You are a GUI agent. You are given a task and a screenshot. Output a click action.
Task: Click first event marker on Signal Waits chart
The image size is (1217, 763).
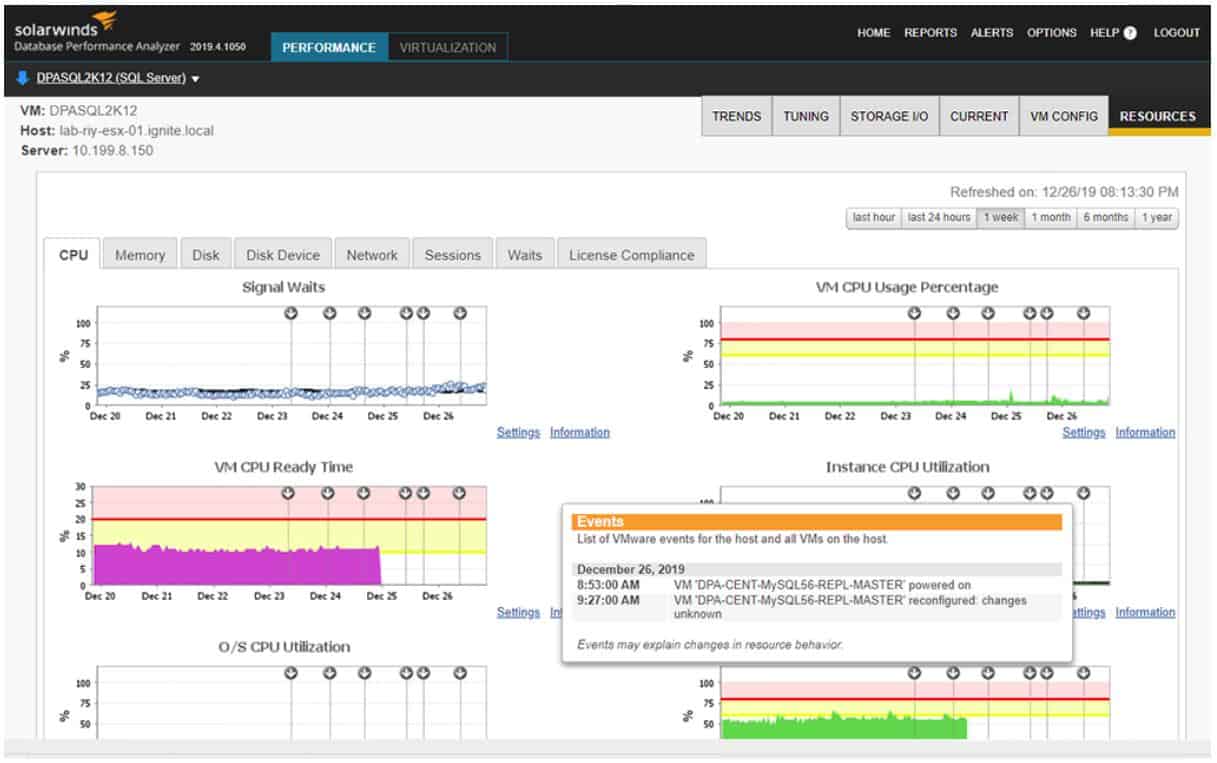coord(291,313)
